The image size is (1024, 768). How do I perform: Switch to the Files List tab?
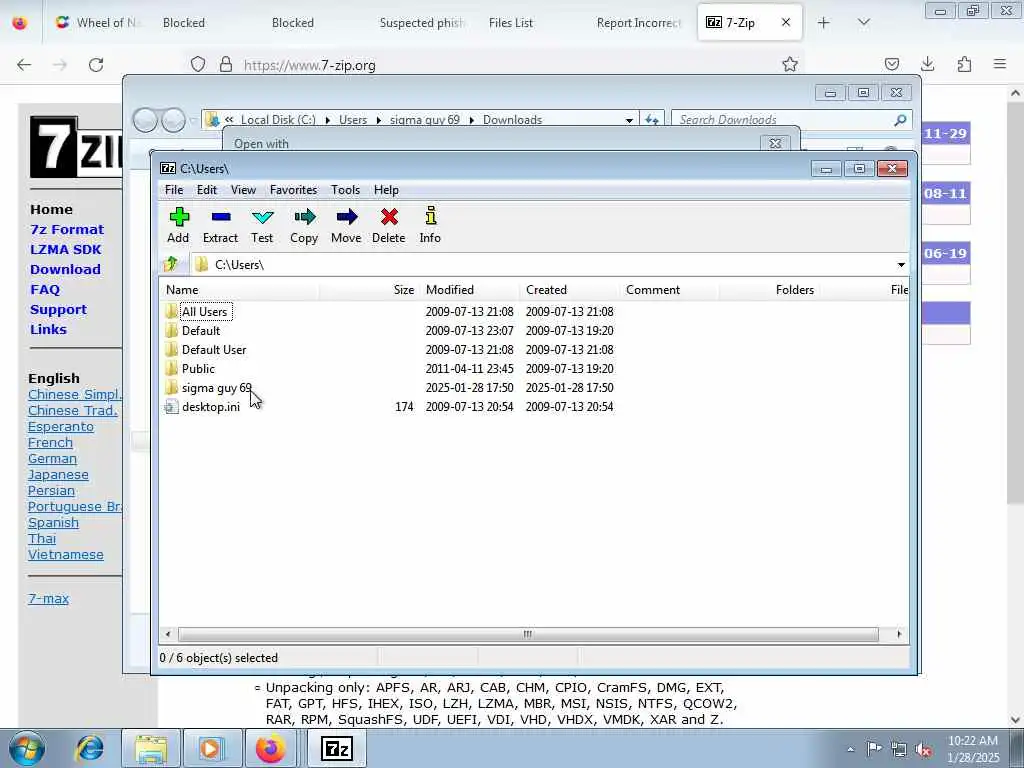click(511, 23)
